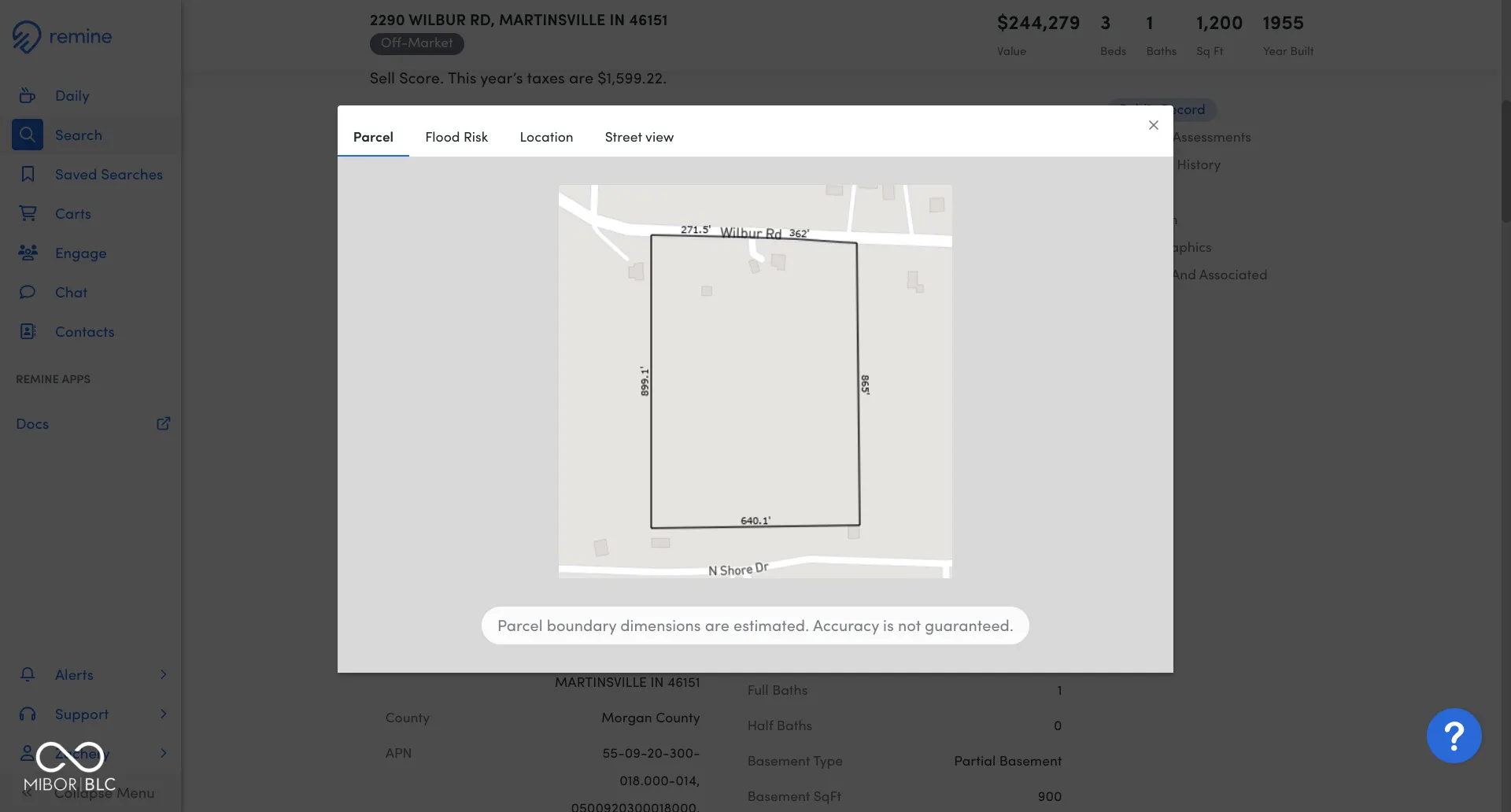Switch to the Flood Risk tab

[456, 137]
